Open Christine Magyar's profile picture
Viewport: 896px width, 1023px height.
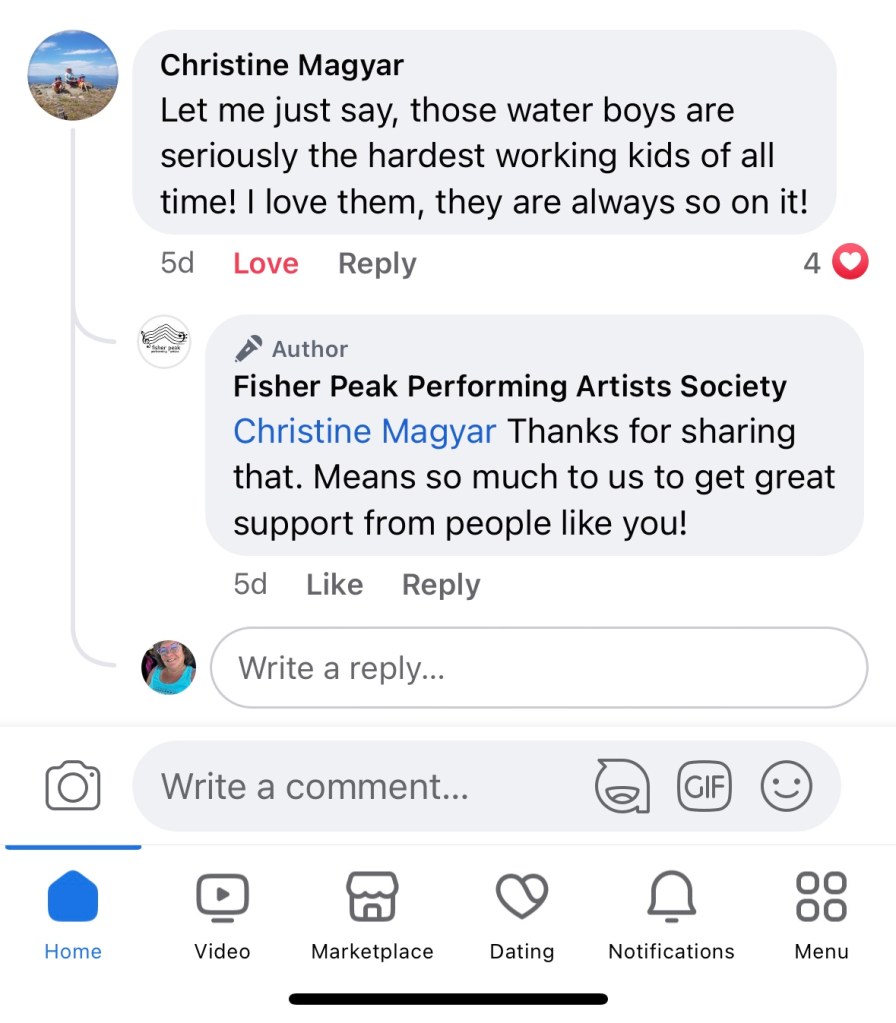[x=74, y=75]
